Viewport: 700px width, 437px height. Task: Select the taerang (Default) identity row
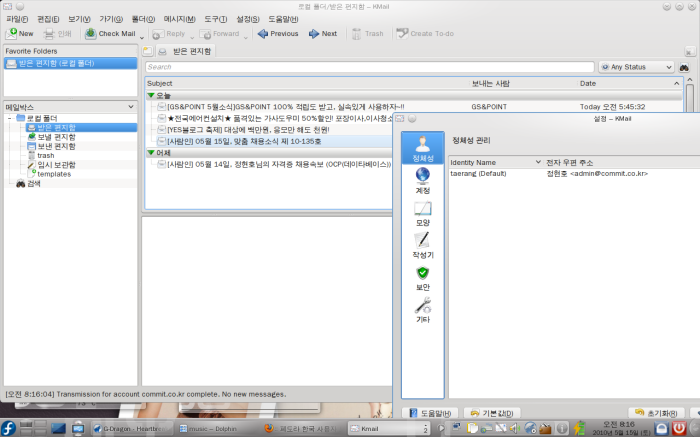click(574, 174)
